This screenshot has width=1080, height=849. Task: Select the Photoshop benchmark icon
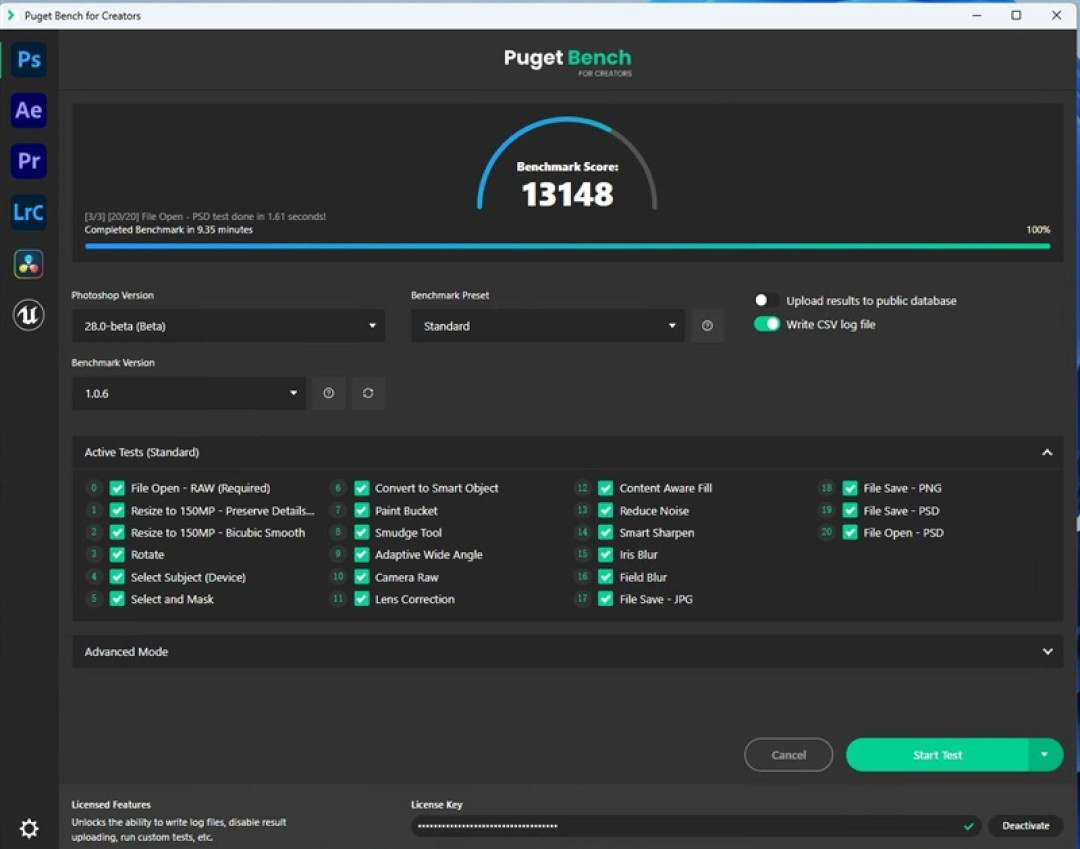coord(28,59)
